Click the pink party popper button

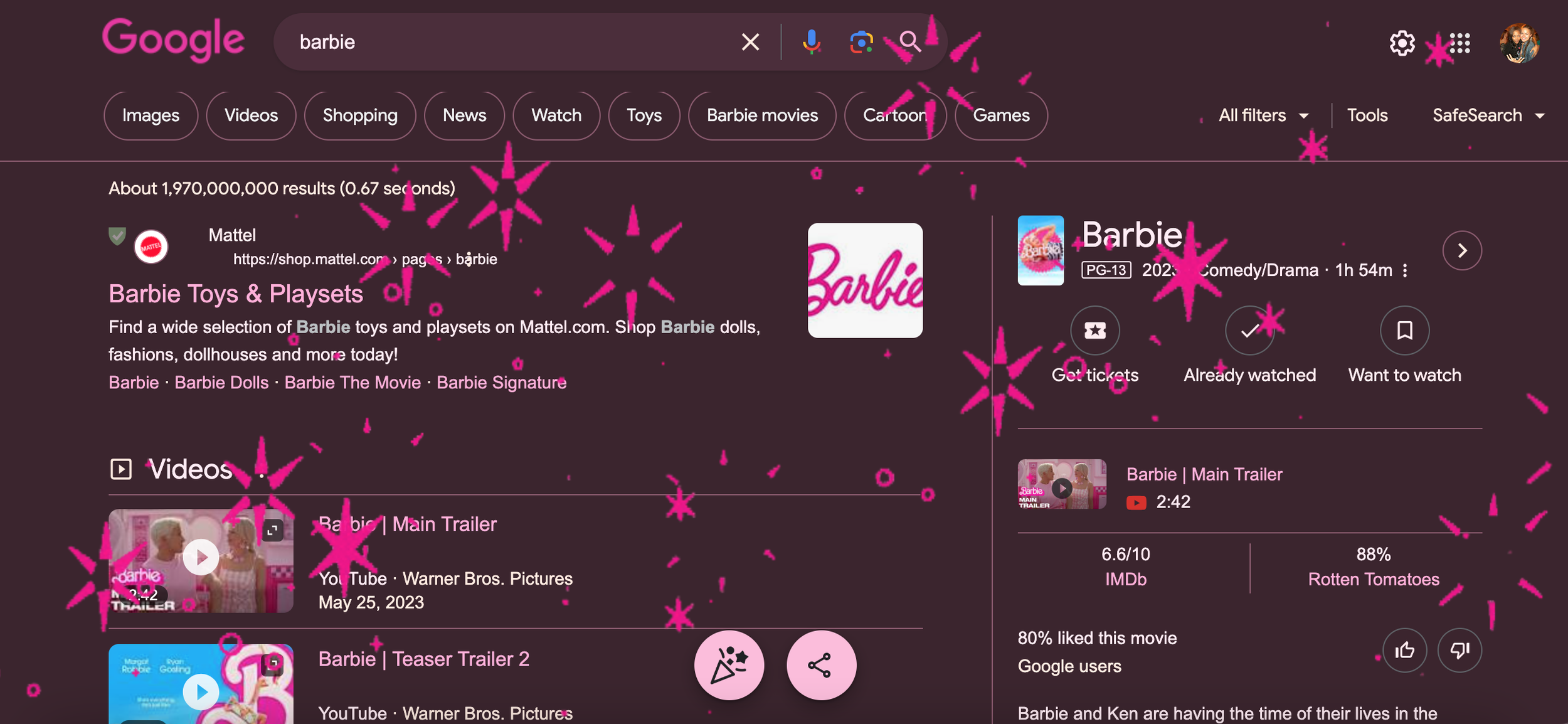coord(729,665)
